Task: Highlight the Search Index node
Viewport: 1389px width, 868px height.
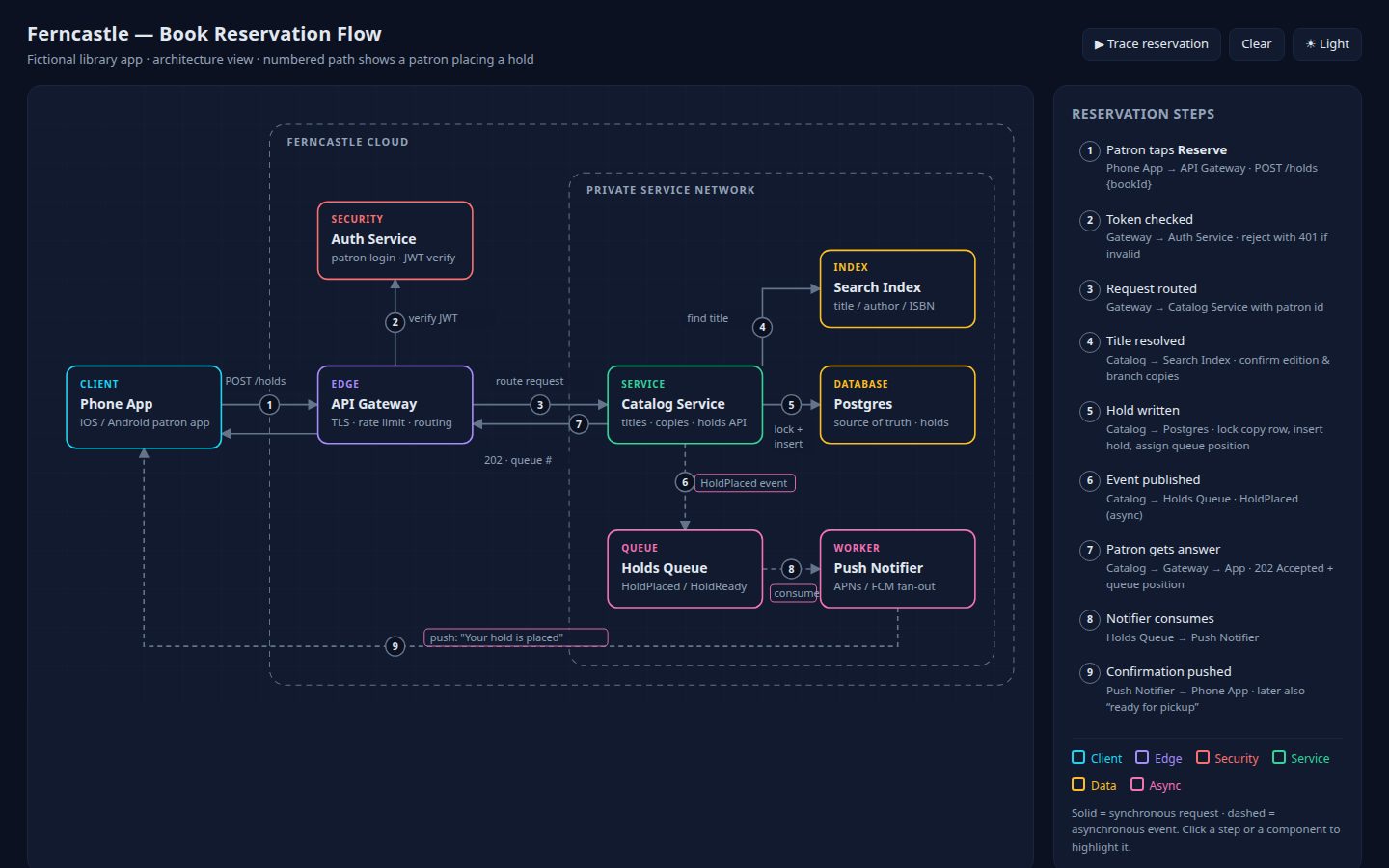Action: (897, 289)
